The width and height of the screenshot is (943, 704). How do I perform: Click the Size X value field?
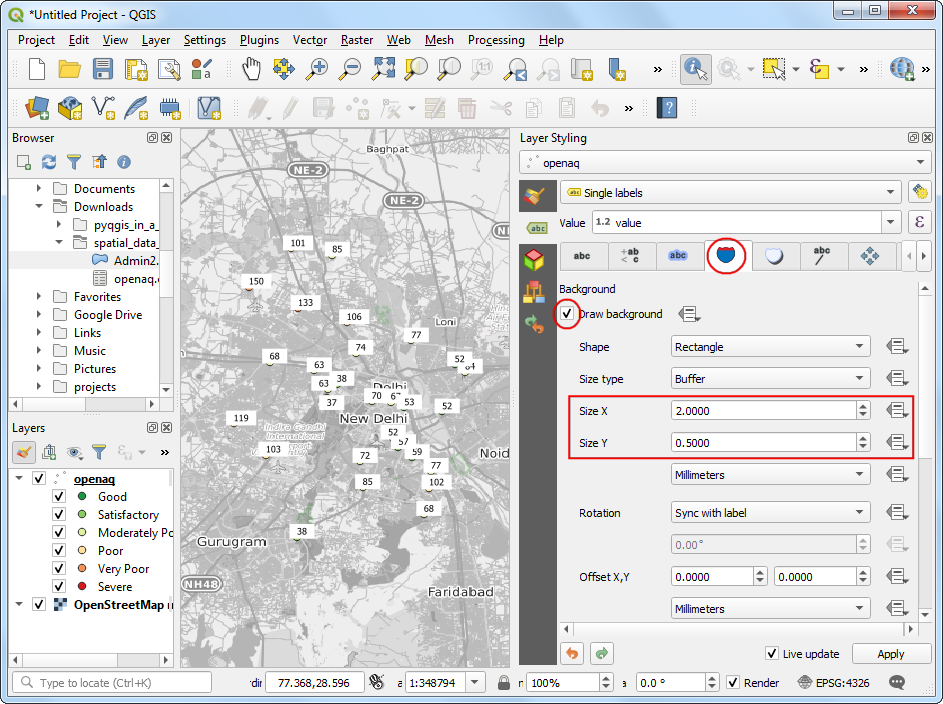tap(762, 411)
